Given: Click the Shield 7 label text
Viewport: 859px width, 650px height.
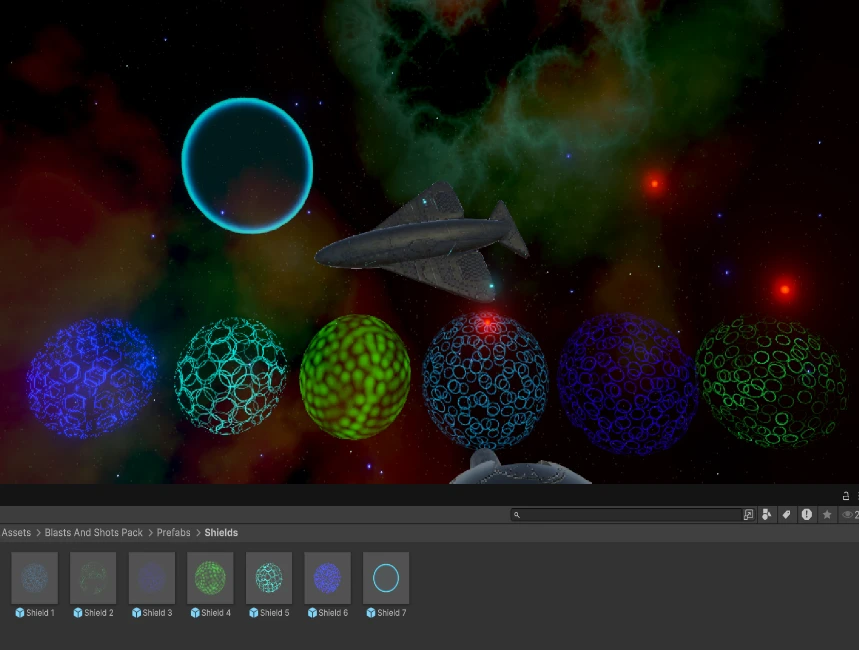Looking at the screenshot, I should (392, 613).
